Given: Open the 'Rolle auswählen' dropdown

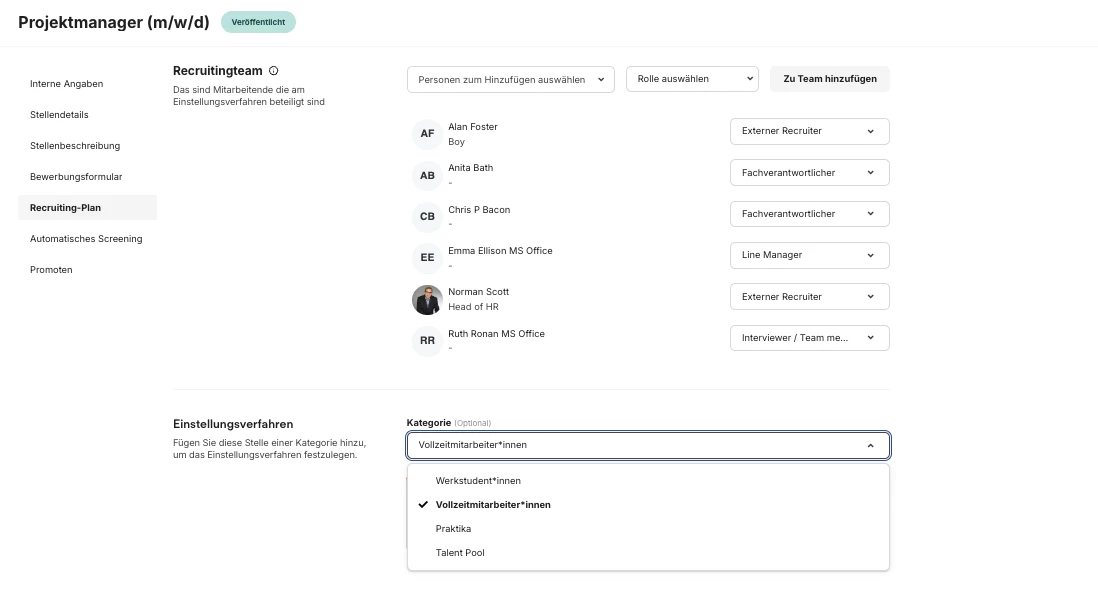Looking at the screenshot, I should tap(692, 79).
